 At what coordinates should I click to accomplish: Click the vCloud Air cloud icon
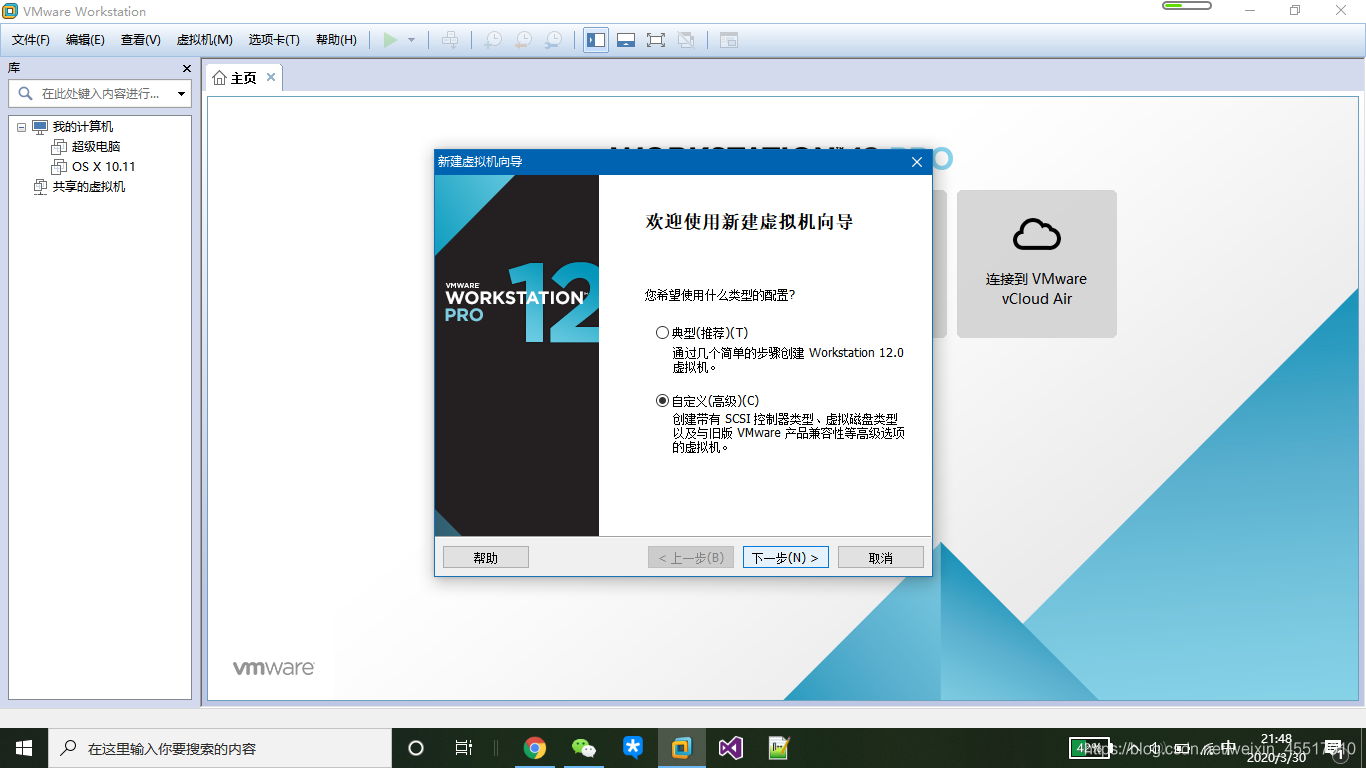pyautogui.click(x=1037, y=235)
